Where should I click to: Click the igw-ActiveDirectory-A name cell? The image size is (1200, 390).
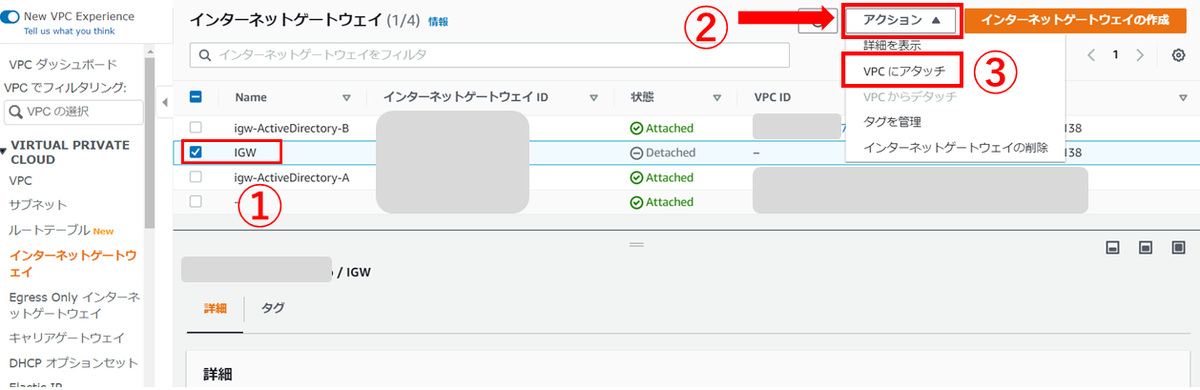click(x=291, y=177)
